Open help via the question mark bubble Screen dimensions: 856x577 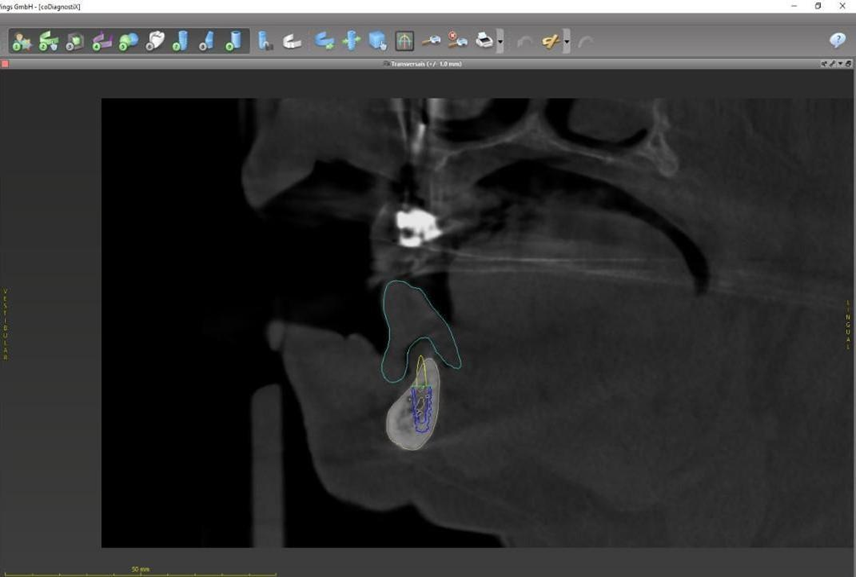point(838,40)
